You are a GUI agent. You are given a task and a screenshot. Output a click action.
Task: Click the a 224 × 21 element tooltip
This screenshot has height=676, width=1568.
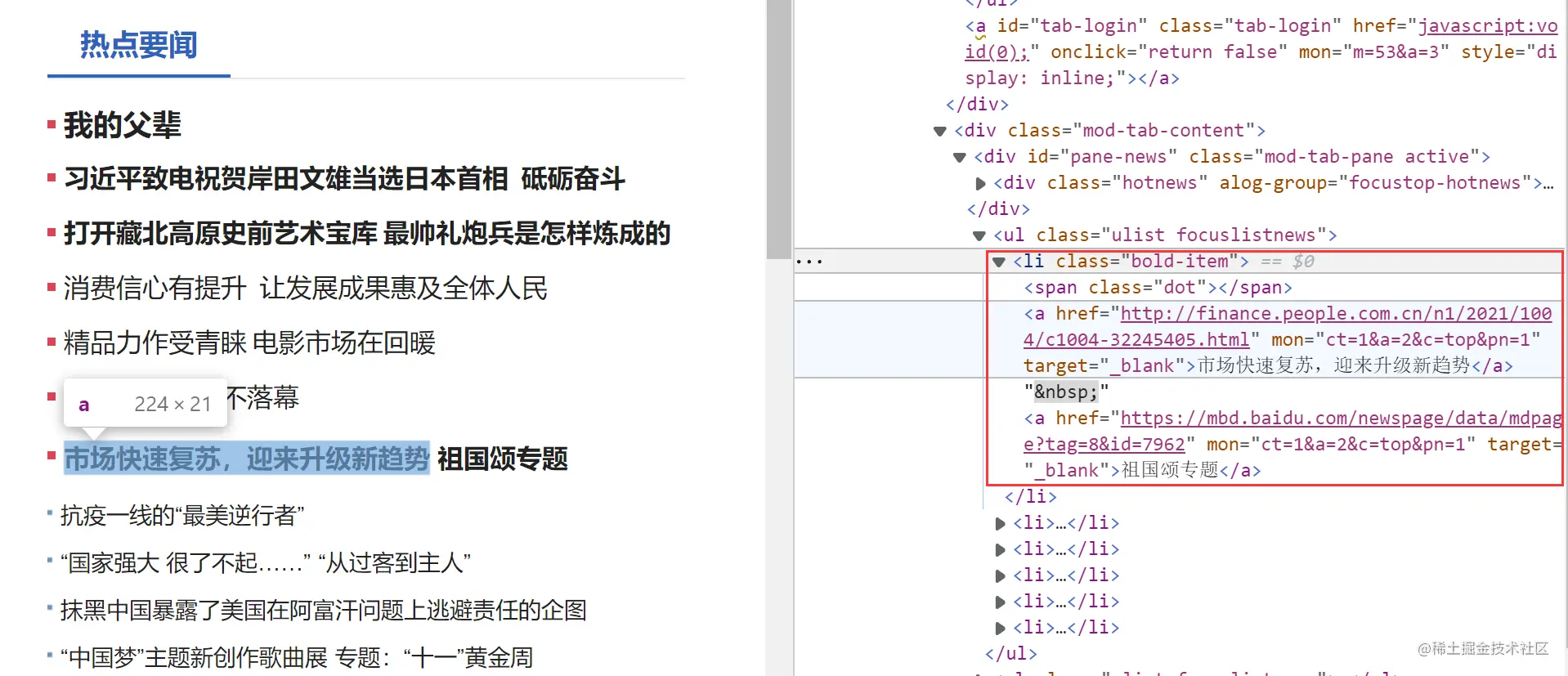[146, 404]
